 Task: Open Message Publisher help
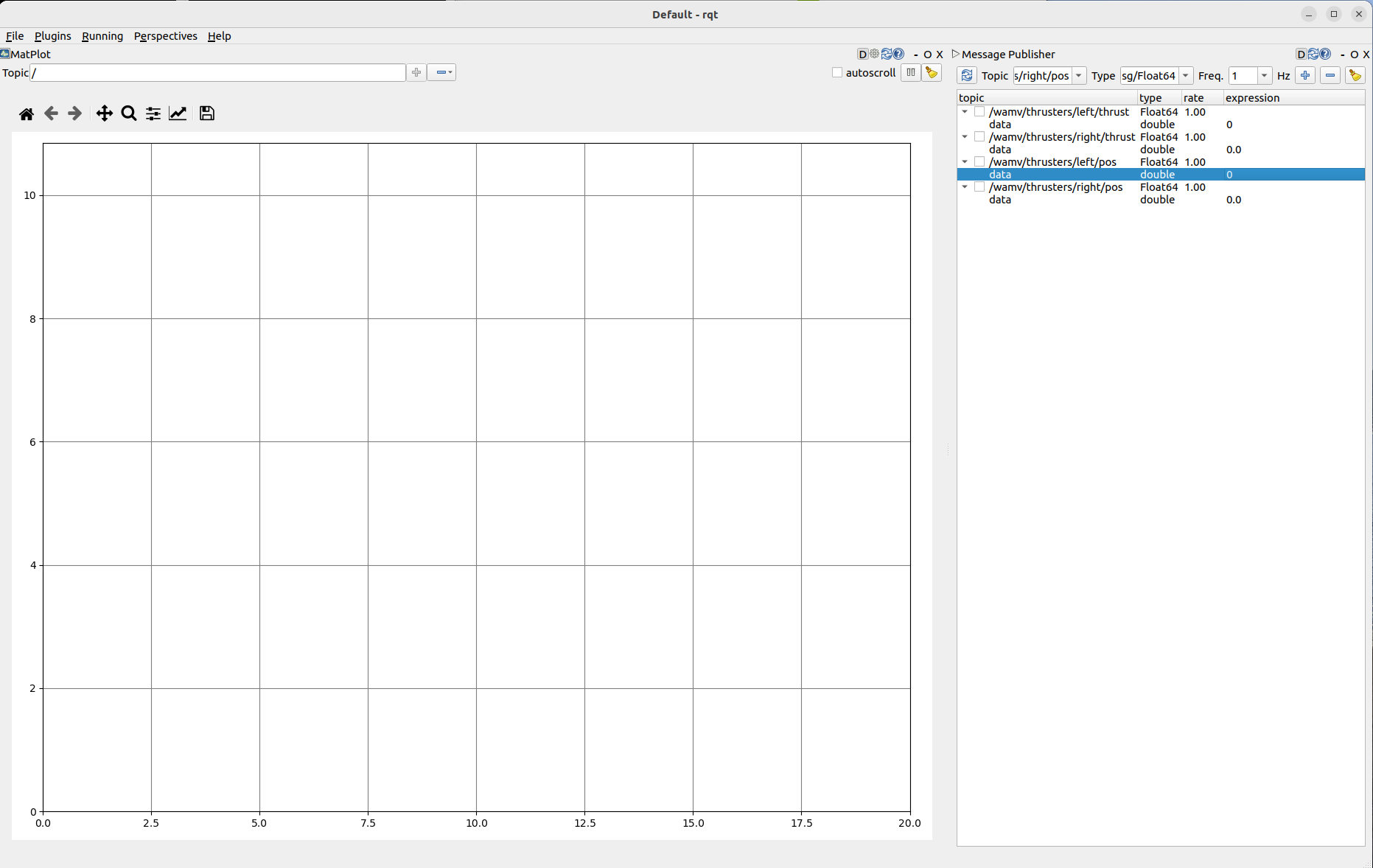(x=1325, y=54)
